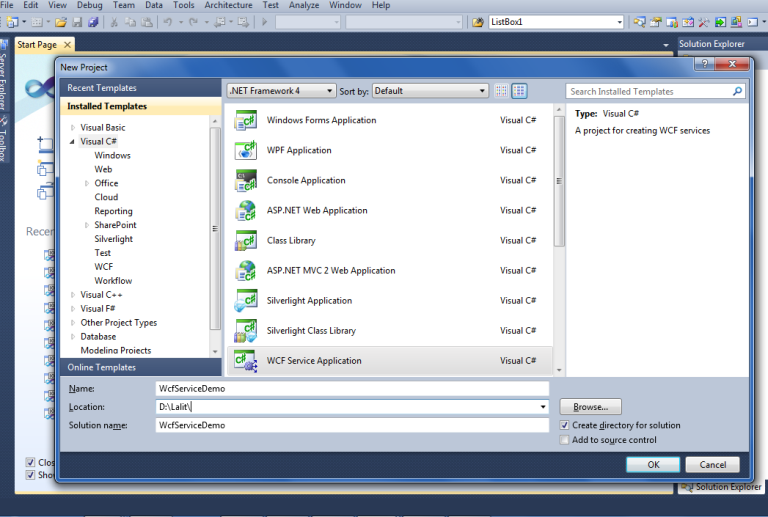Image resolution: width=768 pixels, height=517 pixels.
Task: Select the Console Application template icon
Action: pos(245,180)
